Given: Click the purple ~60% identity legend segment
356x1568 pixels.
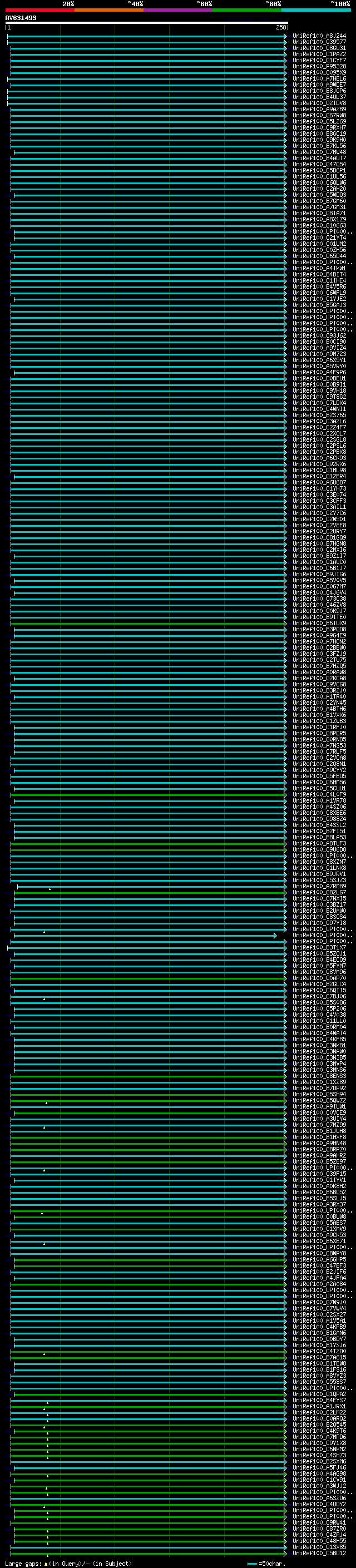Looking at the screenshot, I should (x=177, y=10).
